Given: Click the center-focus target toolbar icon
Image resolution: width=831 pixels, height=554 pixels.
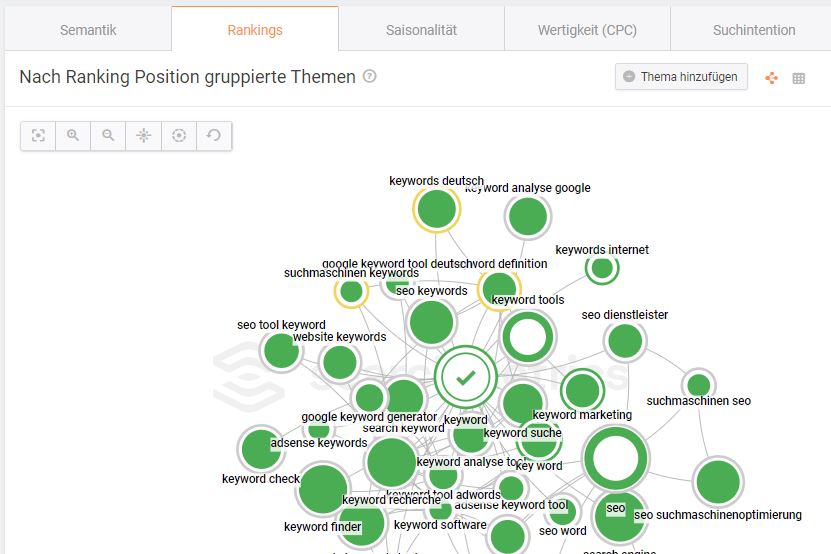Looking at the screenshot, I should (x=179, y=136).
